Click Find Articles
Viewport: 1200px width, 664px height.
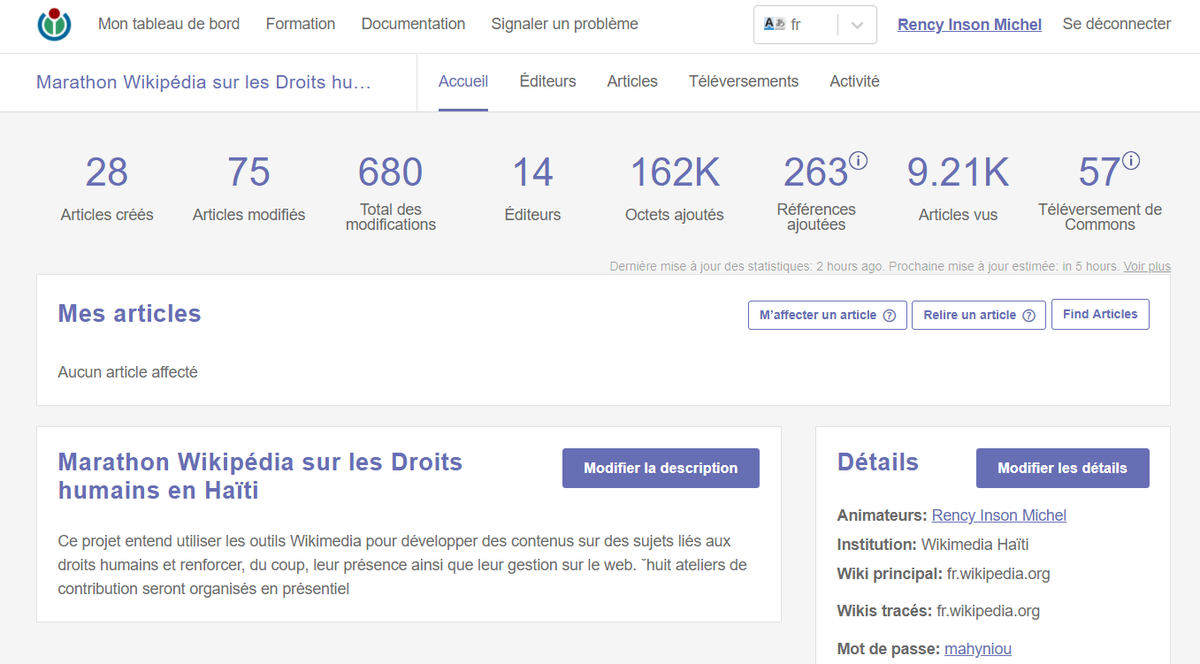[x=1100, y=314]
